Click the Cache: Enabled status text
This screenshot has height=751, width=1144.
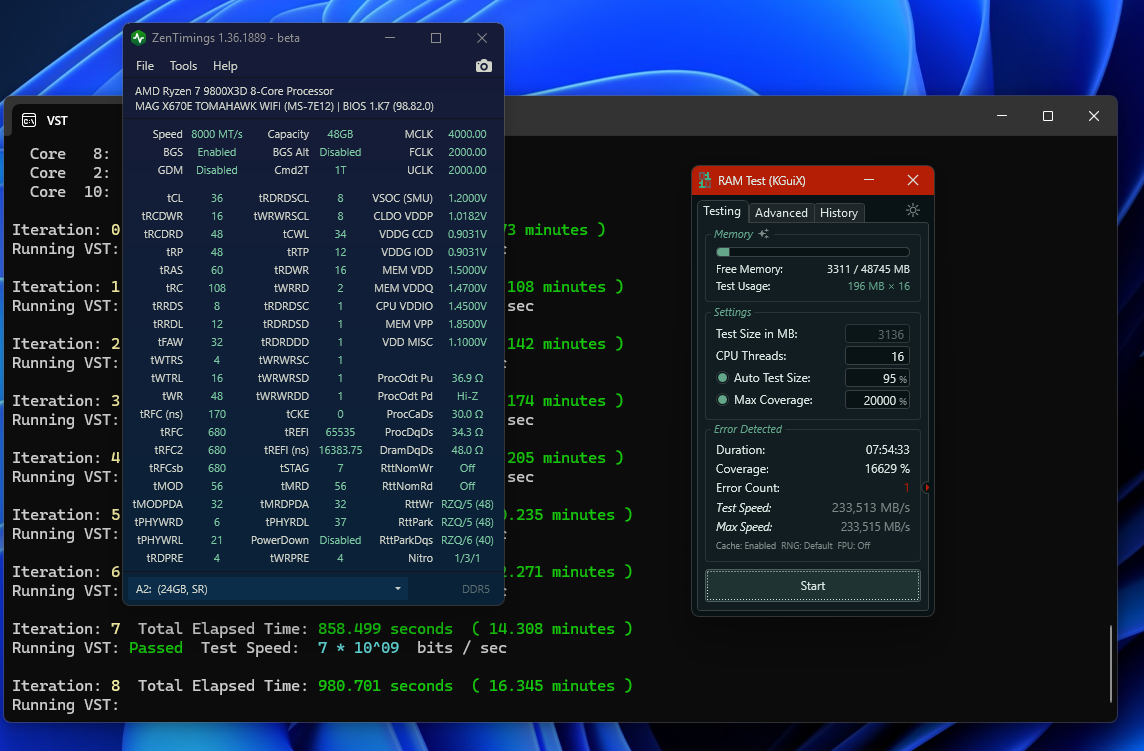point(746,545)
